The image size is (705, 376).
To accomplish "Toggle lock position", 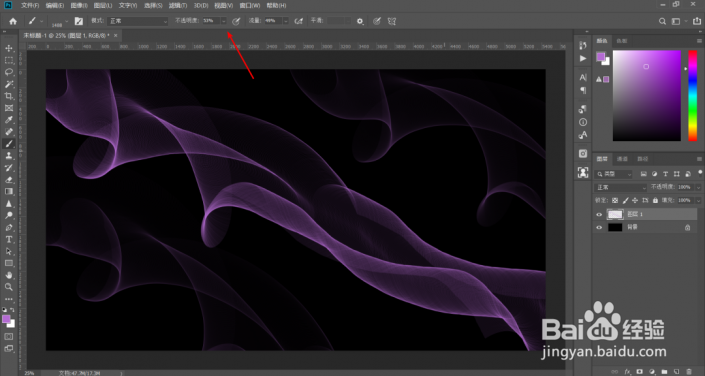I will click(x=635, y=200).
